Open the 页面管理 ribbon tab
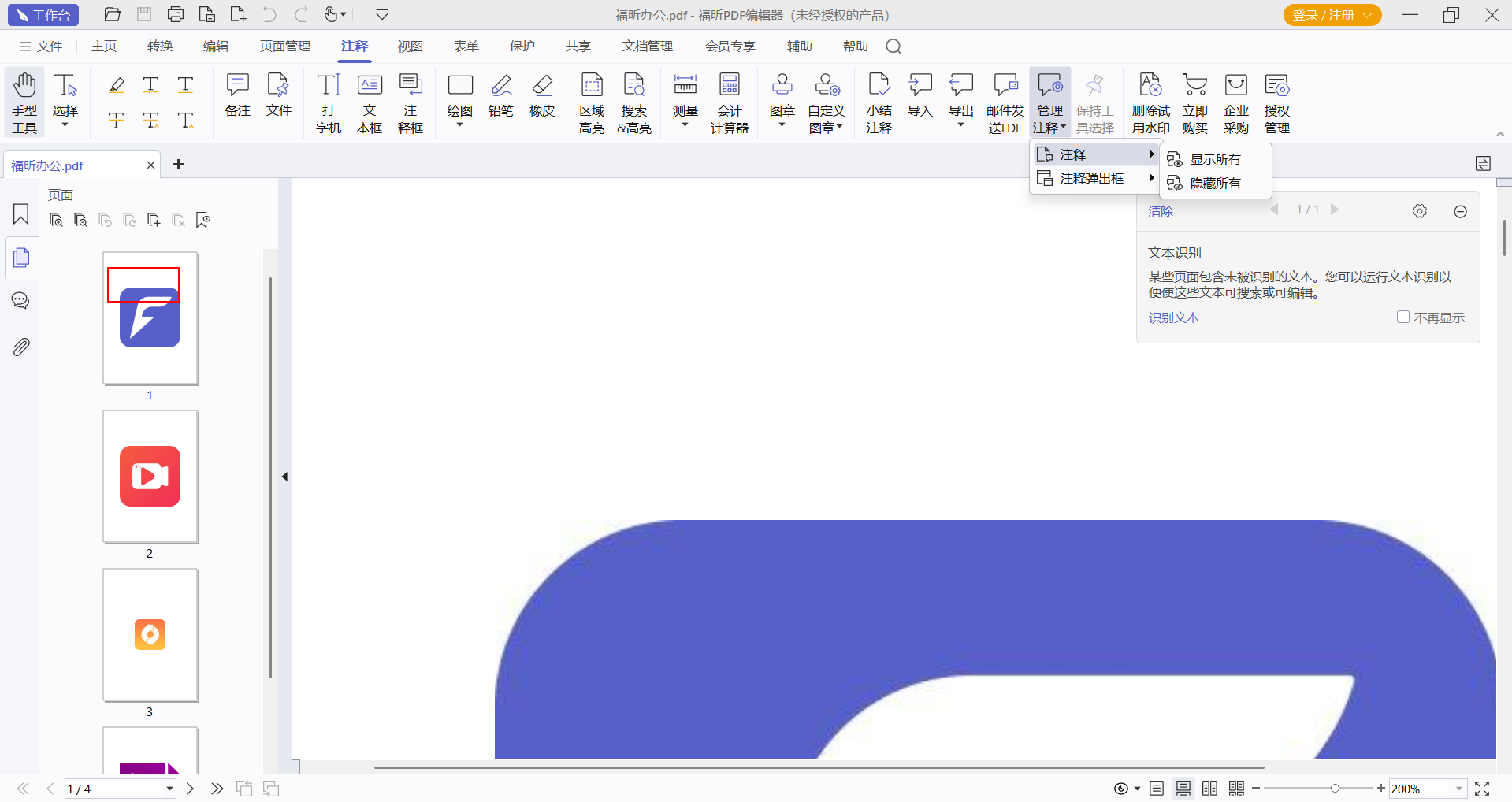This screenshot has width=1512, height=802. click(x=285, y=46)
